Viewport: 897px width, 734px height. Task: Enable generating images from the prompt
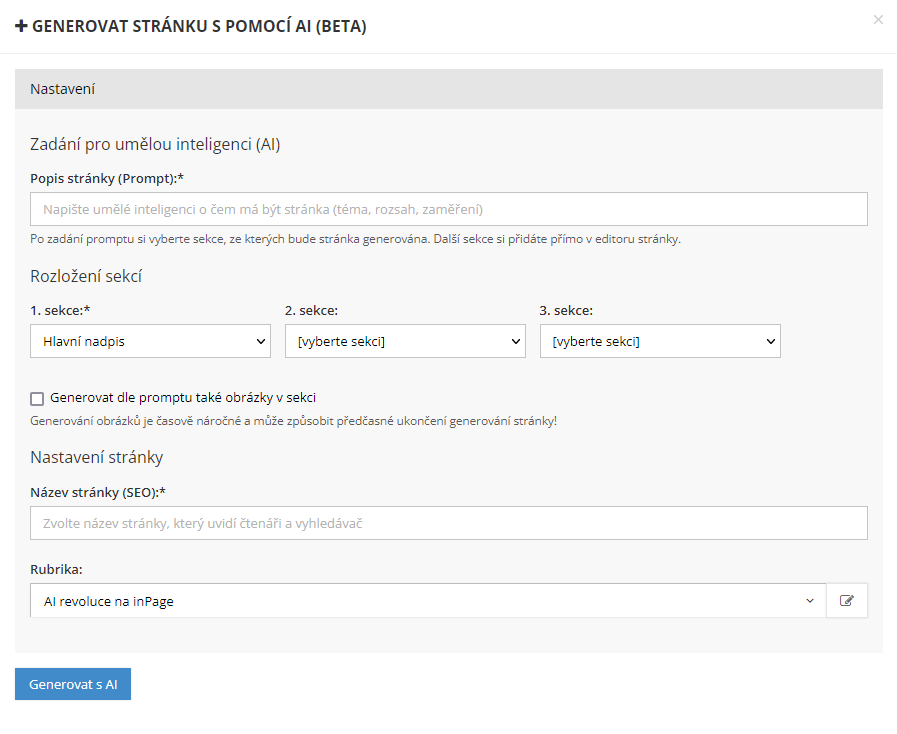click(37, 398)
